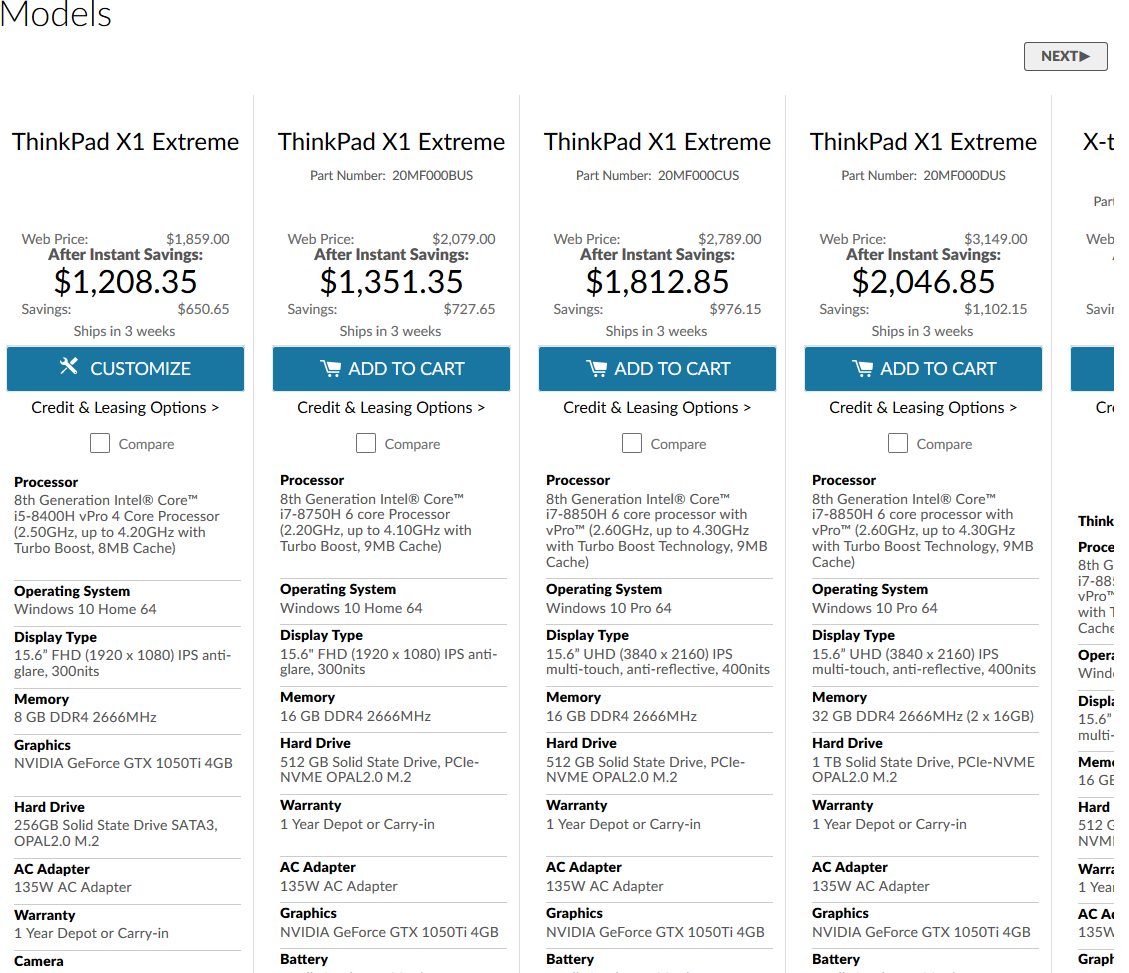Add the 20MF000DUS ThinkPad to cart

[923, 369]
